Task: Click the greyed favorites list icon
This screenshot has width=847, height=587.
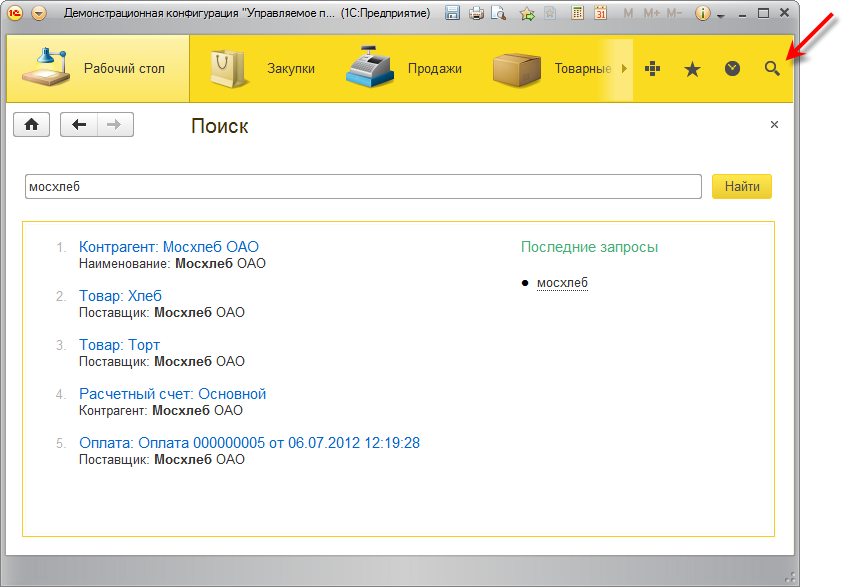Action: [x=550, y=13]
